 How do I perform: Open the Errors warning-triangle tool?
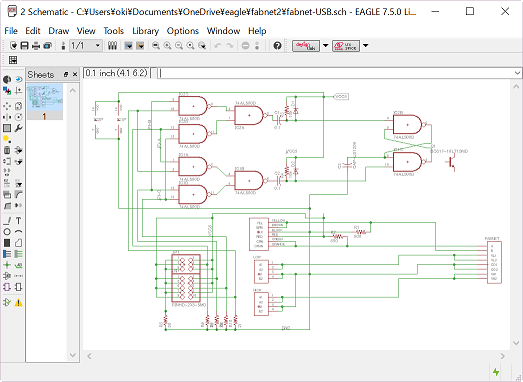click(x=18, y=303)
